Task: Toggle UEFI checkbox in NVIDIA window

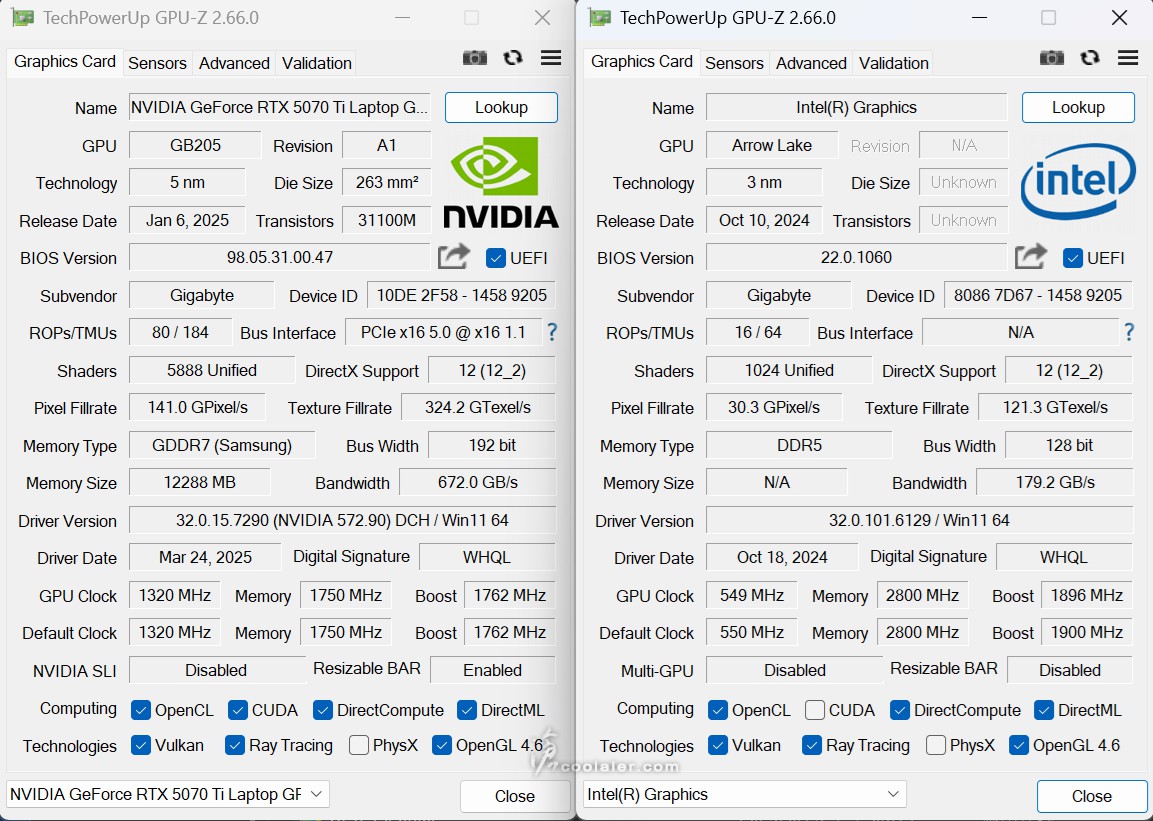Action: point(496,258)
